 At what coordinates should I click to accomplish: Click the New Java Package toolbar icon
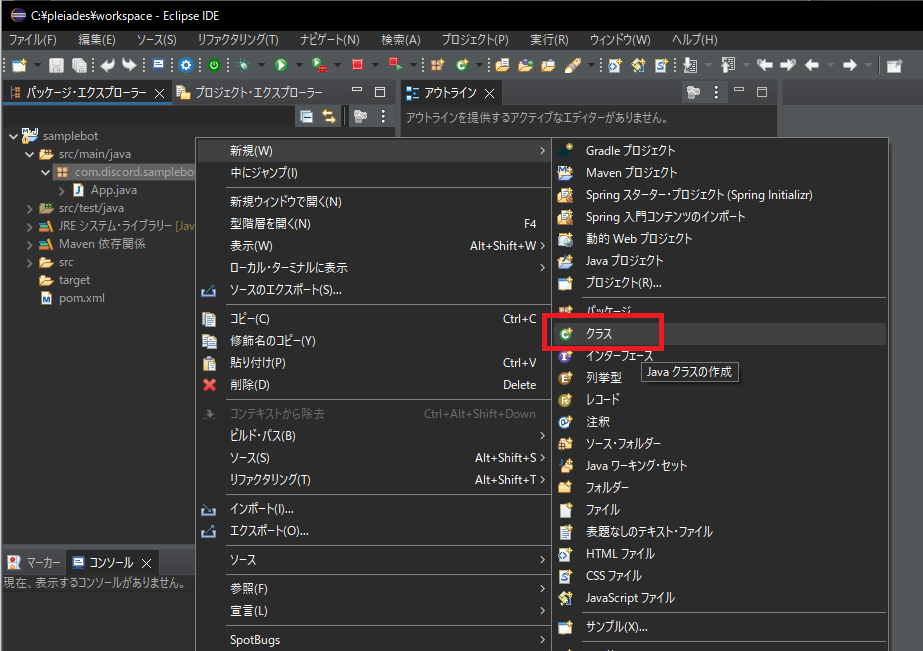(x=437, y=65)
